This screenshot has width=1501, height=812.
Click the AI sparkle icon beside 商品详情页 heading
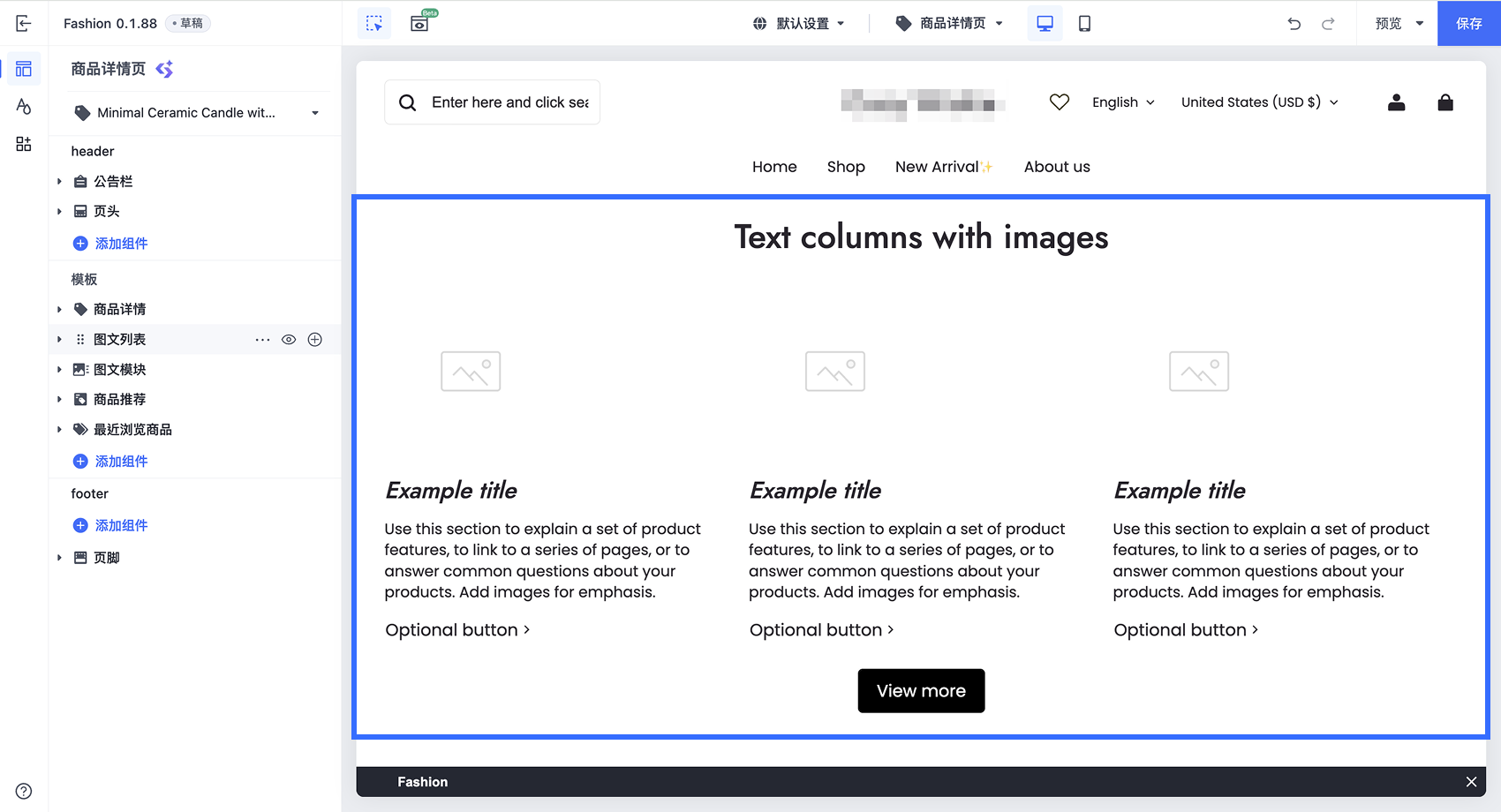click(164, 69)
